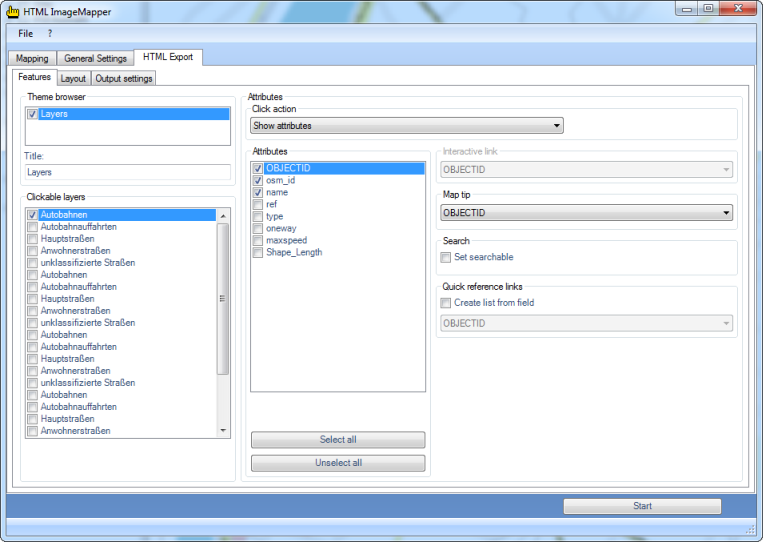Check the maxspeed attribute checkbox
The image size is (763, 542).
(258, 240)
